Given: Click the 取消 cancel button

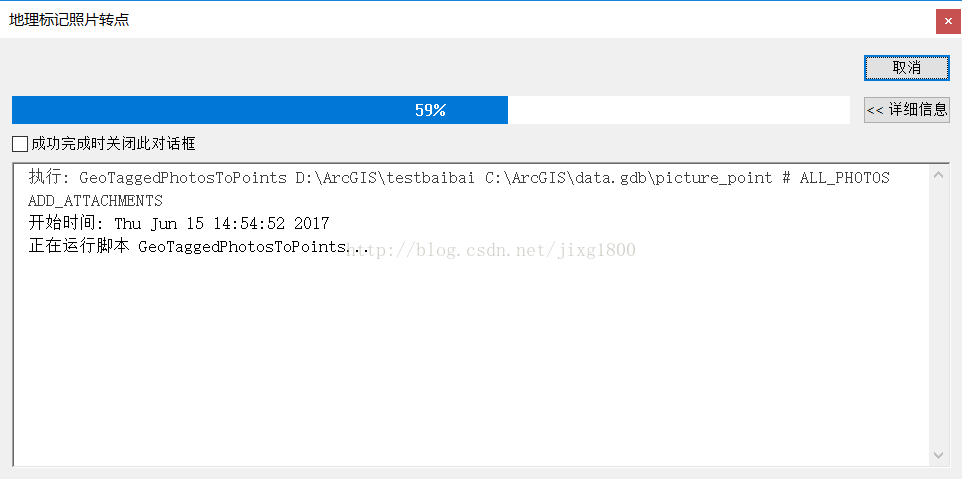Looking at the screenshot, I should click(x=906, y=67).
